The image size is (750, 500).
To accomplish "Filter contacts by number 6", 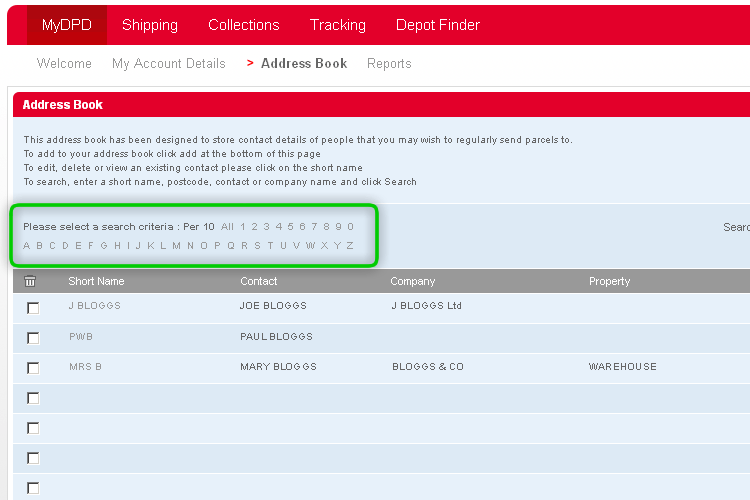I will (x=302, y=227).
